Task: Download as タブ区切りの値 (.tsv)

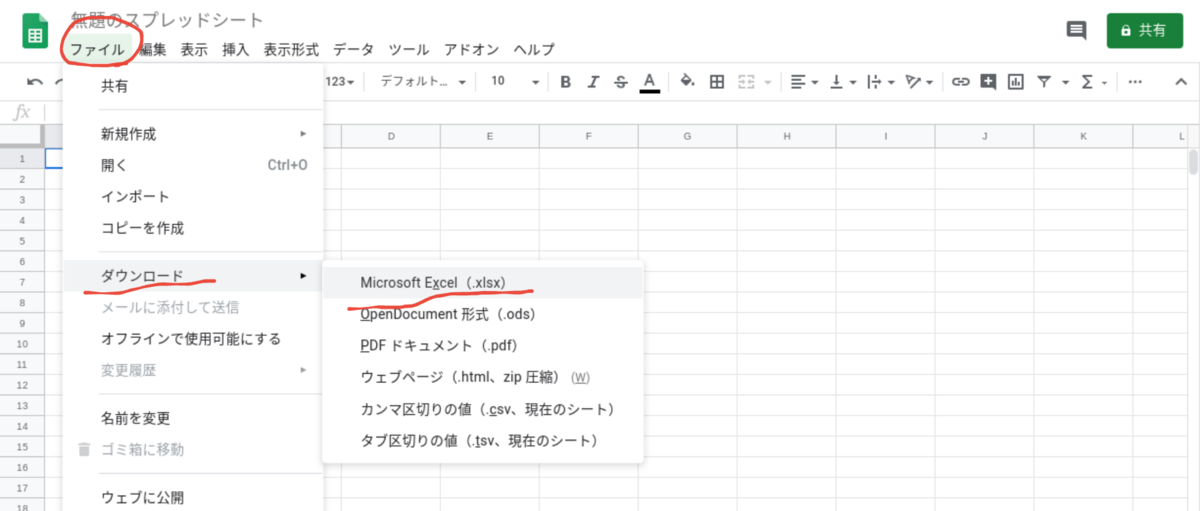Action: click(x=483, y=440)
